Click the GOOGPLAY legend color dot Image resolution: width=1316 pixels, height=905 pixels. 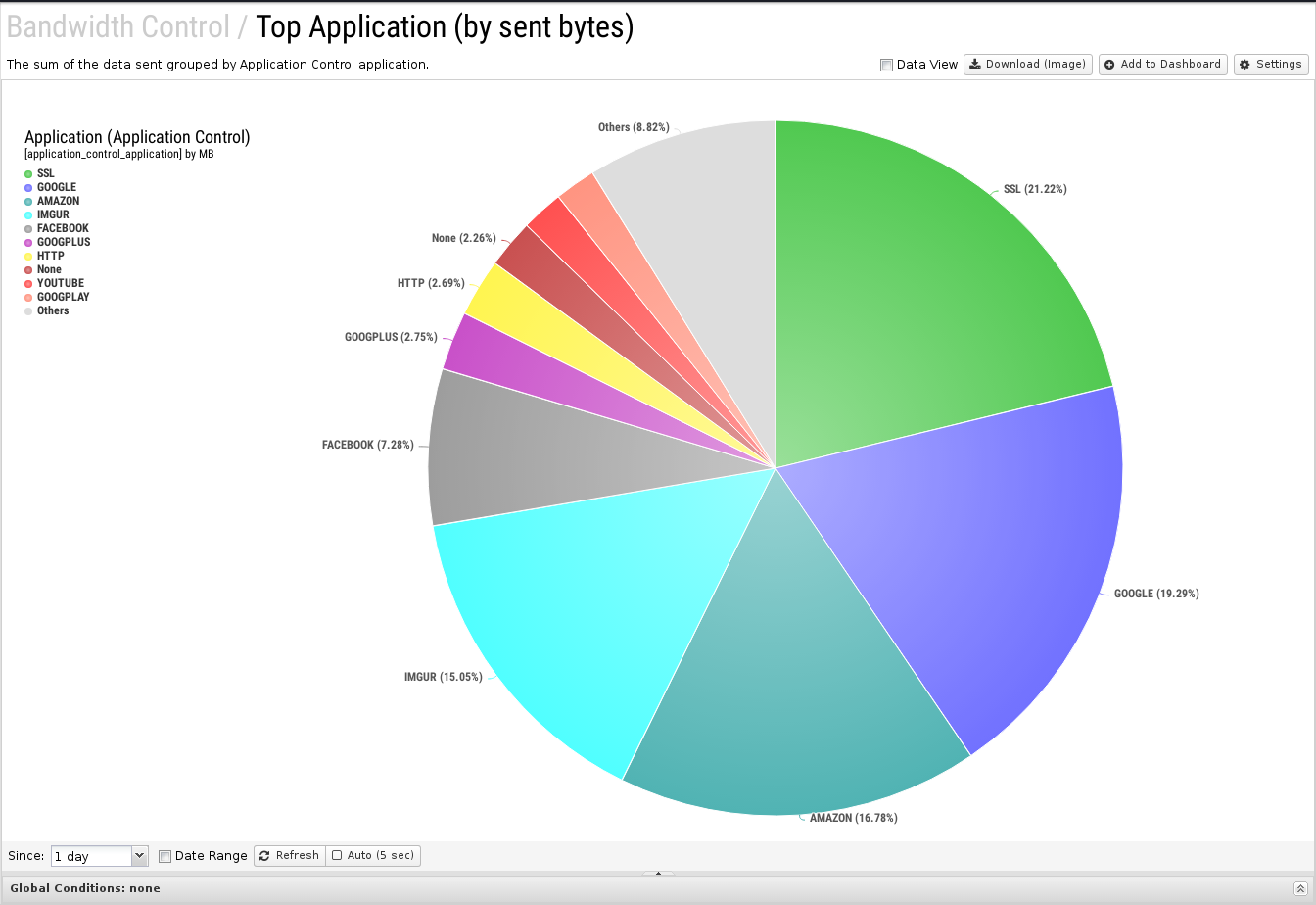pyautogui.click(x=28, y=297)
